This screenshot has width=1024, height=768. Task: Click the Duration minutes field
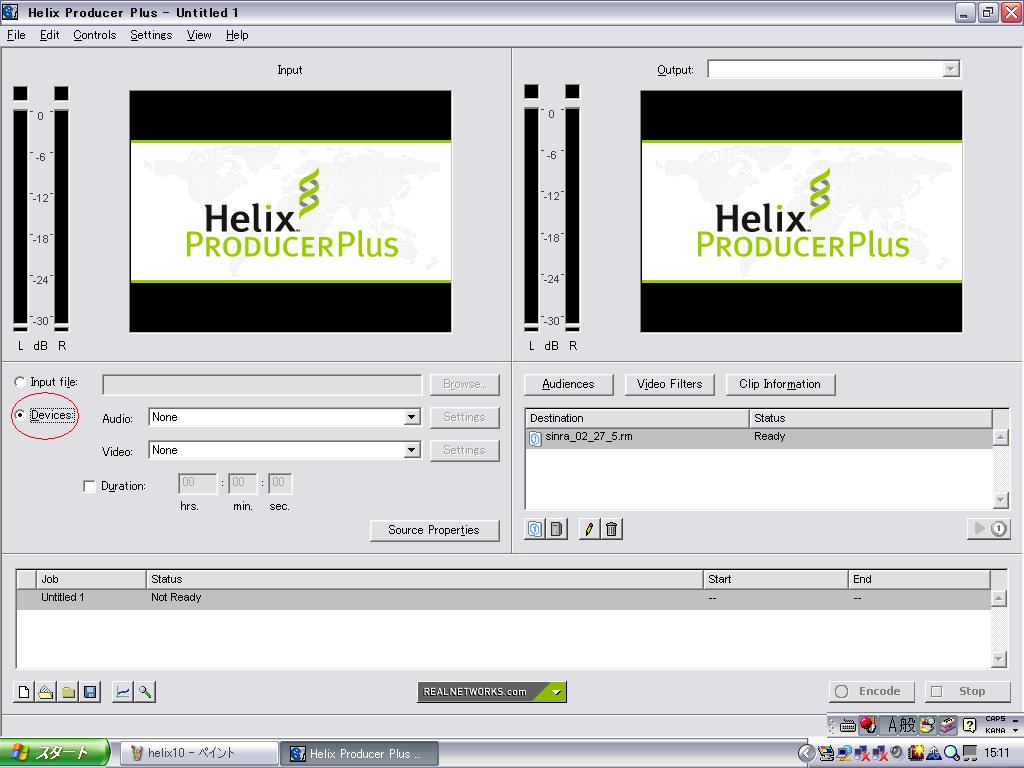(242, 483)
